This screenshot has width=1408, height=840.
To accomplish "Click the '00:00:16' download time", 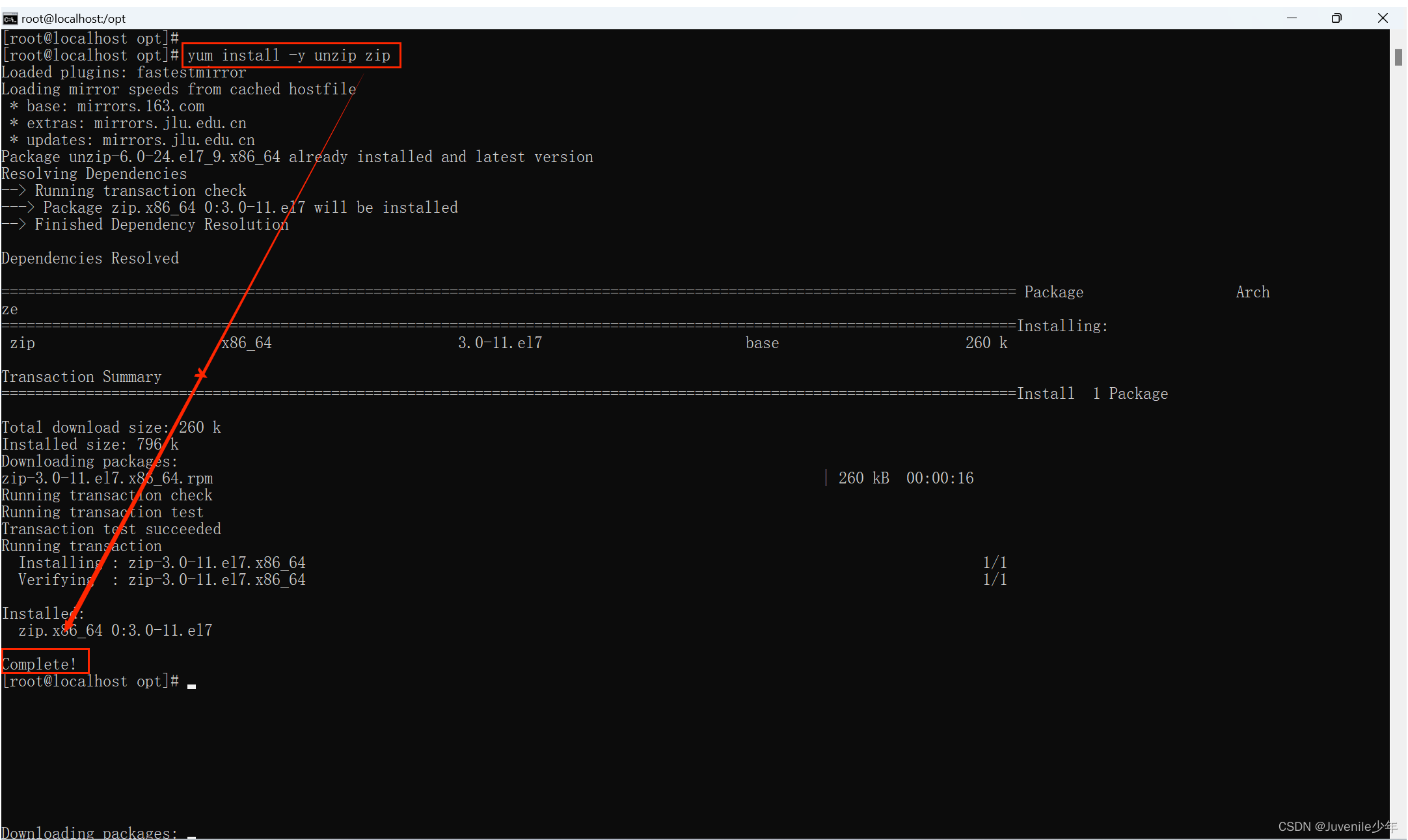I will 940,478.
